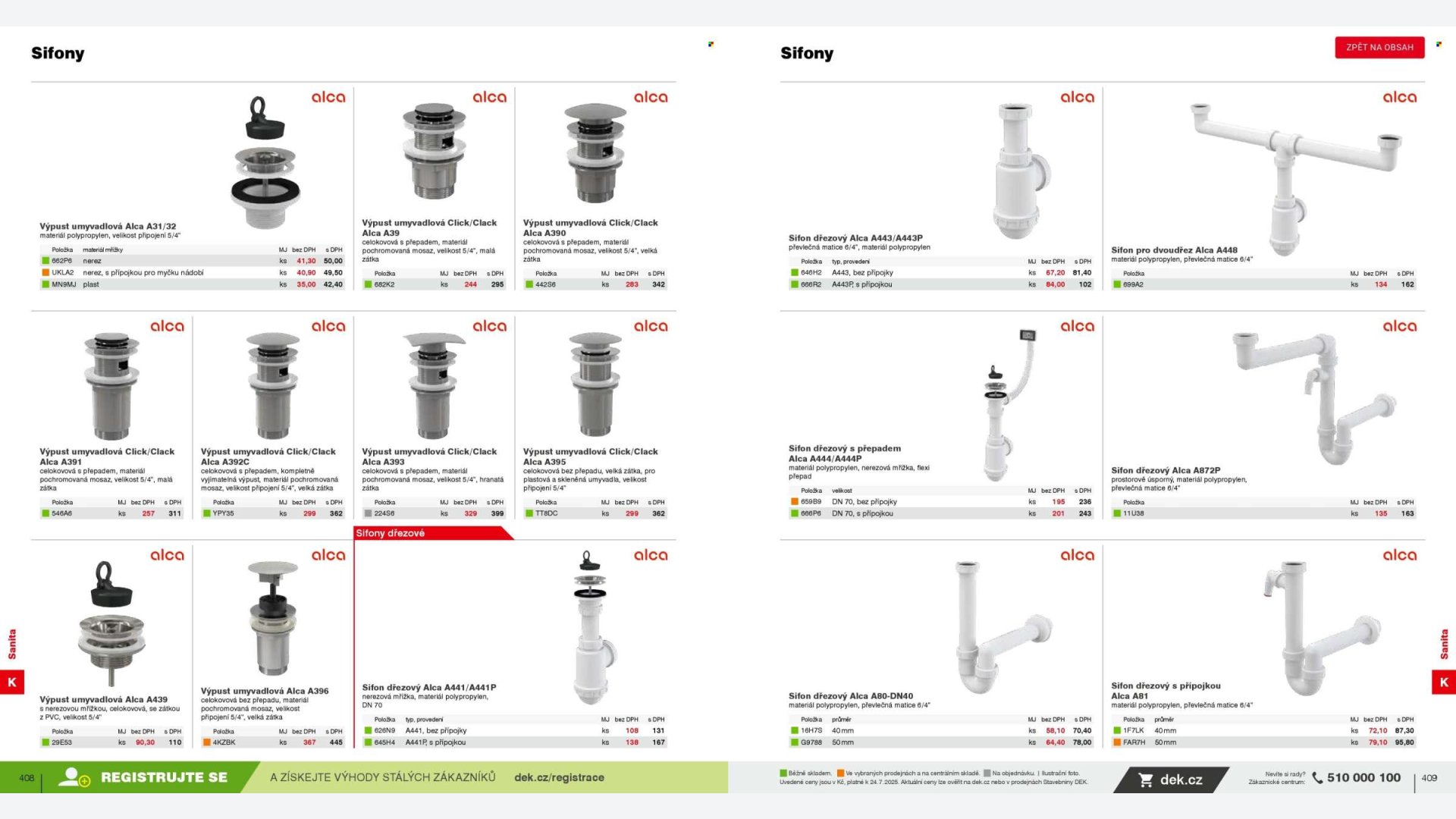Click orange stock square for item UKLA2

pos(45,272)
